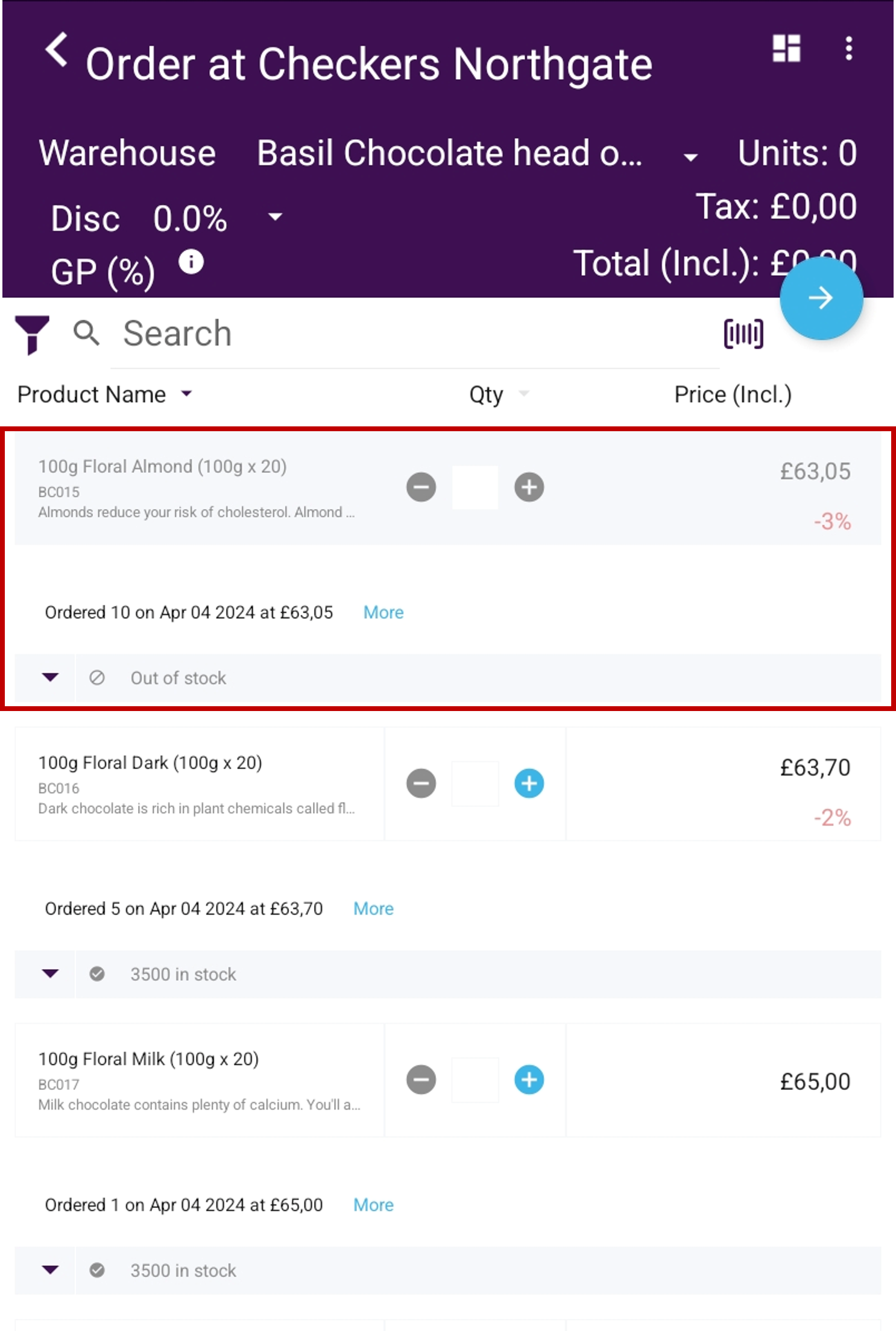896x1331 pixels.
Task: Tap the Floral Milk quantity input box
Action: pyautogui.click(x=475, y=1080)
